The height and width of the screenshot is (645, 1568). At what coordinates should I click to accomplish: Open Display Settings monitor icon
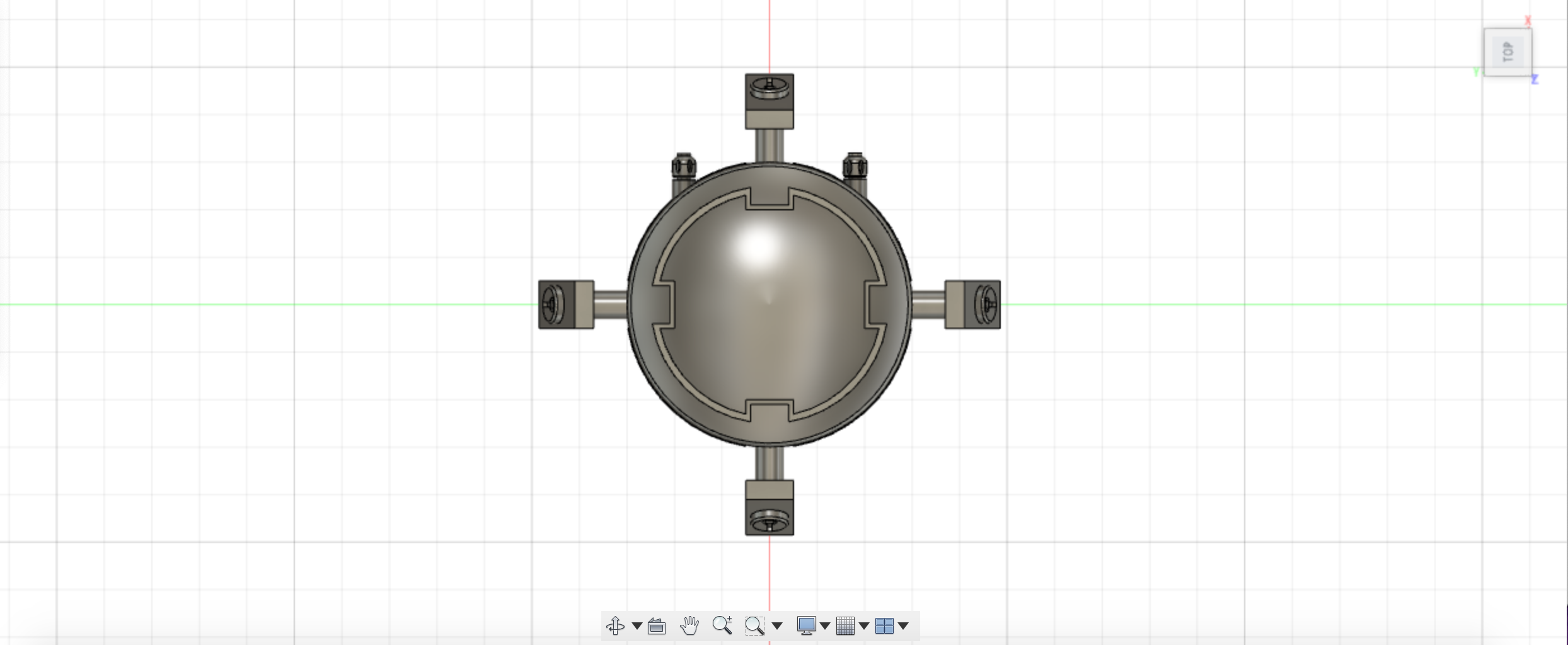(x=806, y=625)
